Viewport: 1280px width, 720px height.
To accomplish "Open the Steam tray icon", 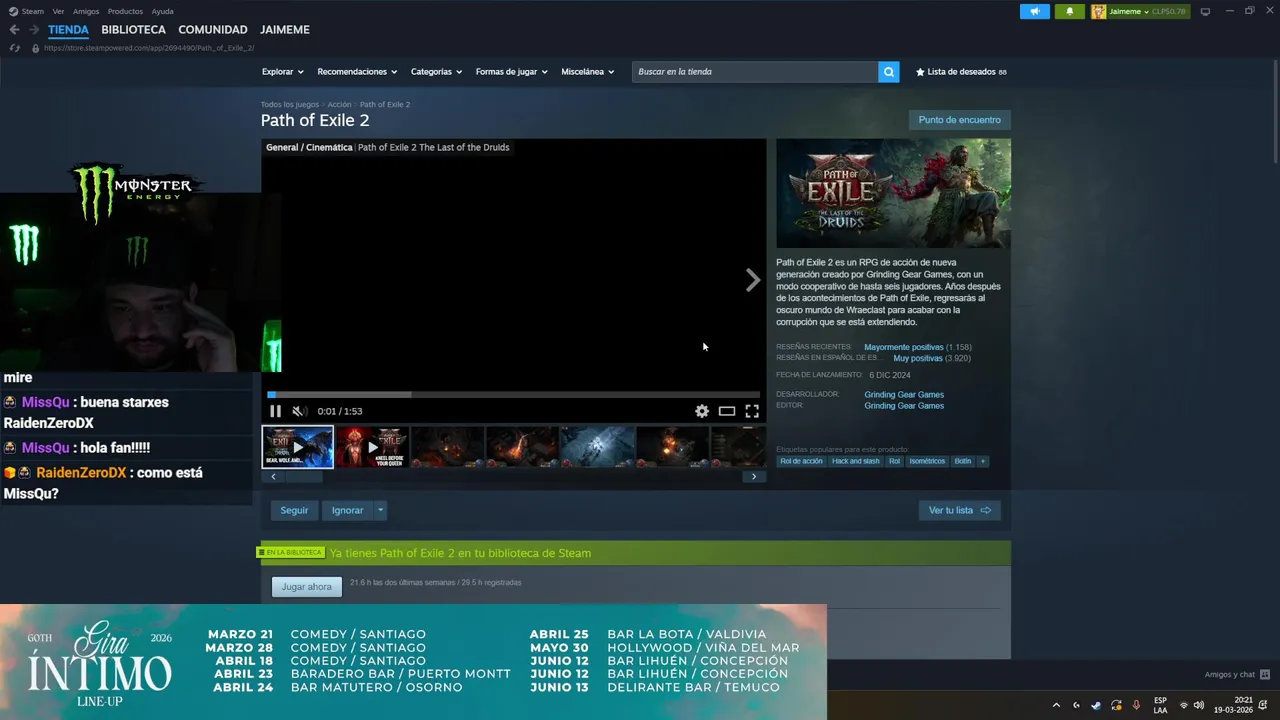I will coord(1096,705).
